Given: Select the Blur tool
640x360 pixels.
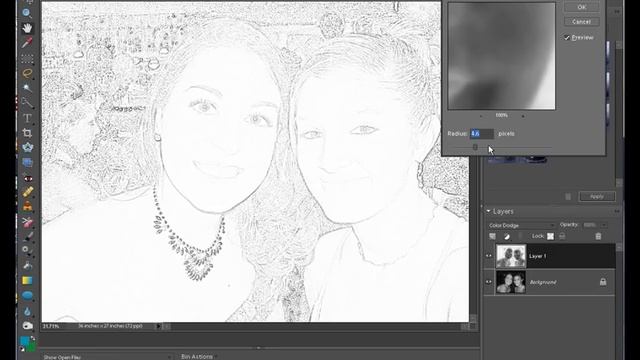Looking at the screenshot, I should 27,311.
